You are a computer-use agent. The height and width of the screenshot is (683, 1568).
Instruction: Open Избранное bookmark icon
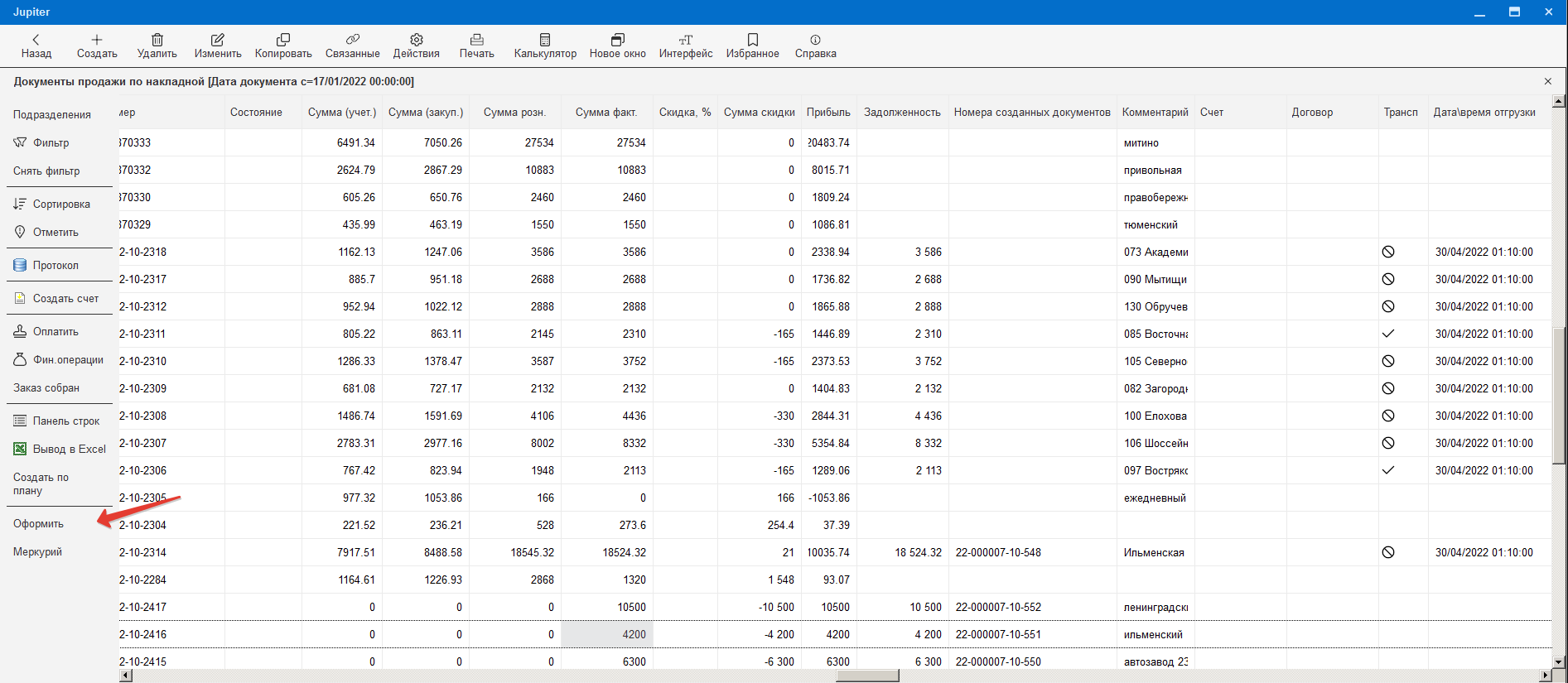(x=753, y=46)
